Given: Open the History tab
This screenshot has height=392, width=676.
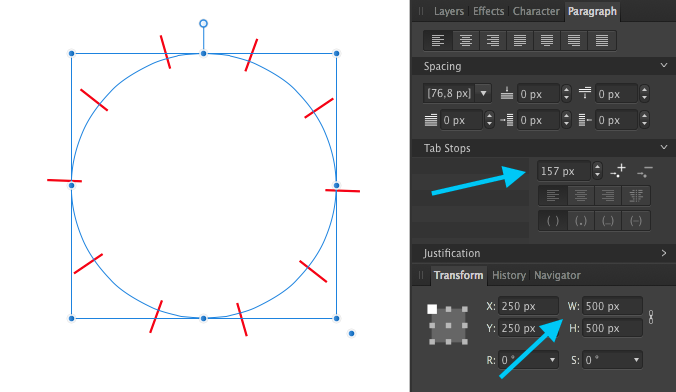Looking at the screenshot, I should [509, 275].
